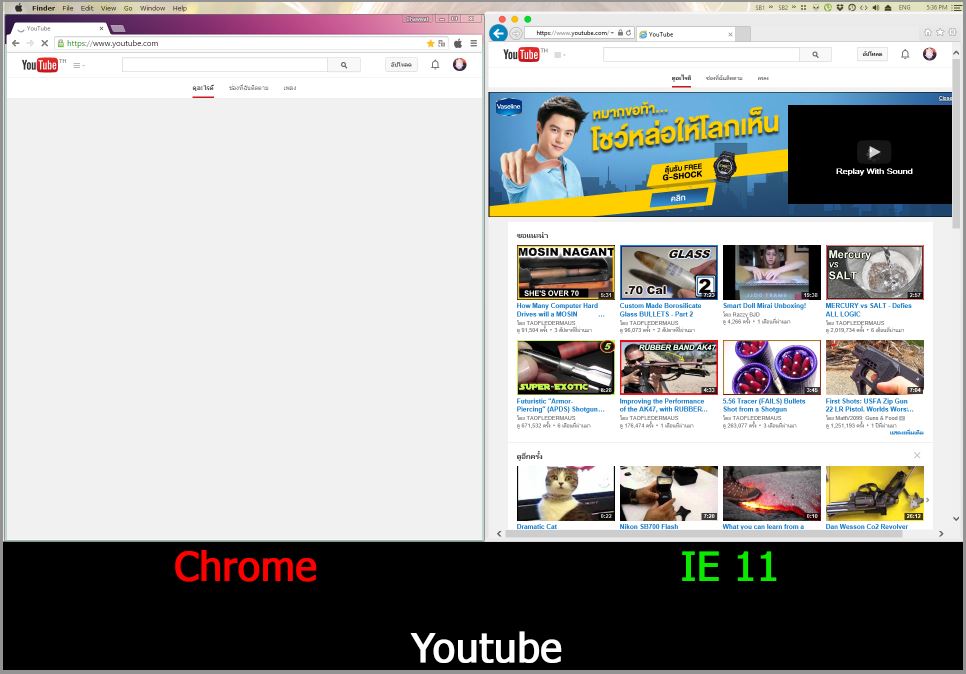
Task: Click IE back arrow button
Action: 498,33
